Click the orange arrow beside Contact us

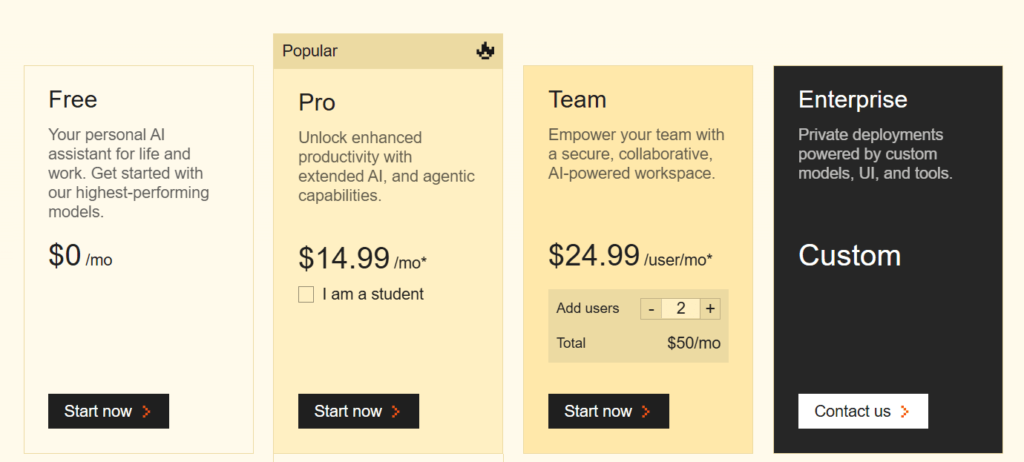(x=904, y=411)
